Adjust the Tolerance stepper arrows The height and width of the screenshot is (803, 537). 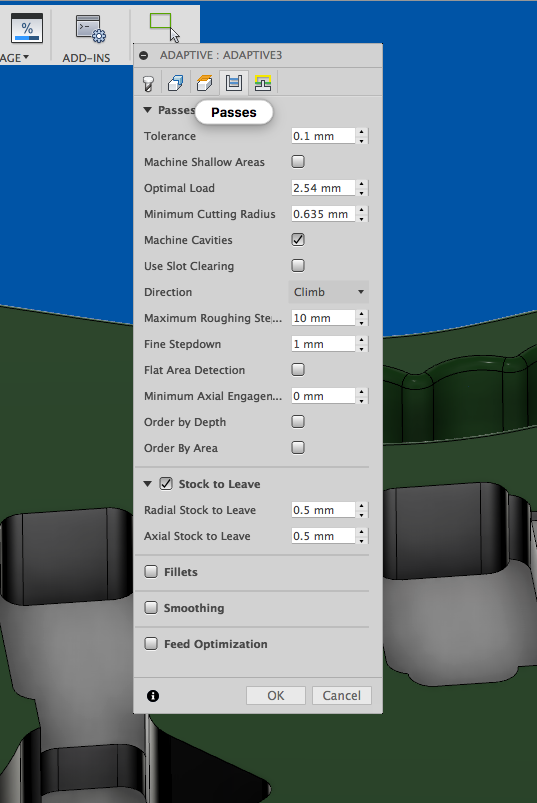click(x=362, y=136)
